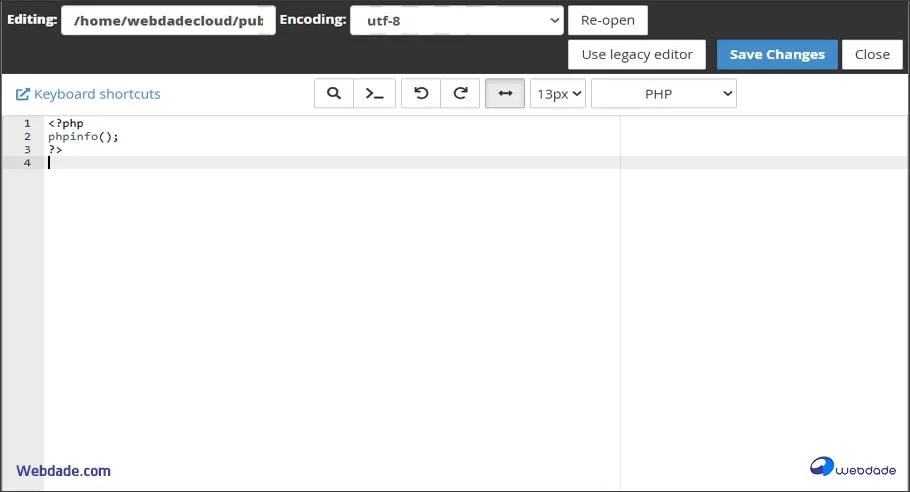Undo the last edit
The height and width of the screenshot is (492, 910).
coord(421,93)
